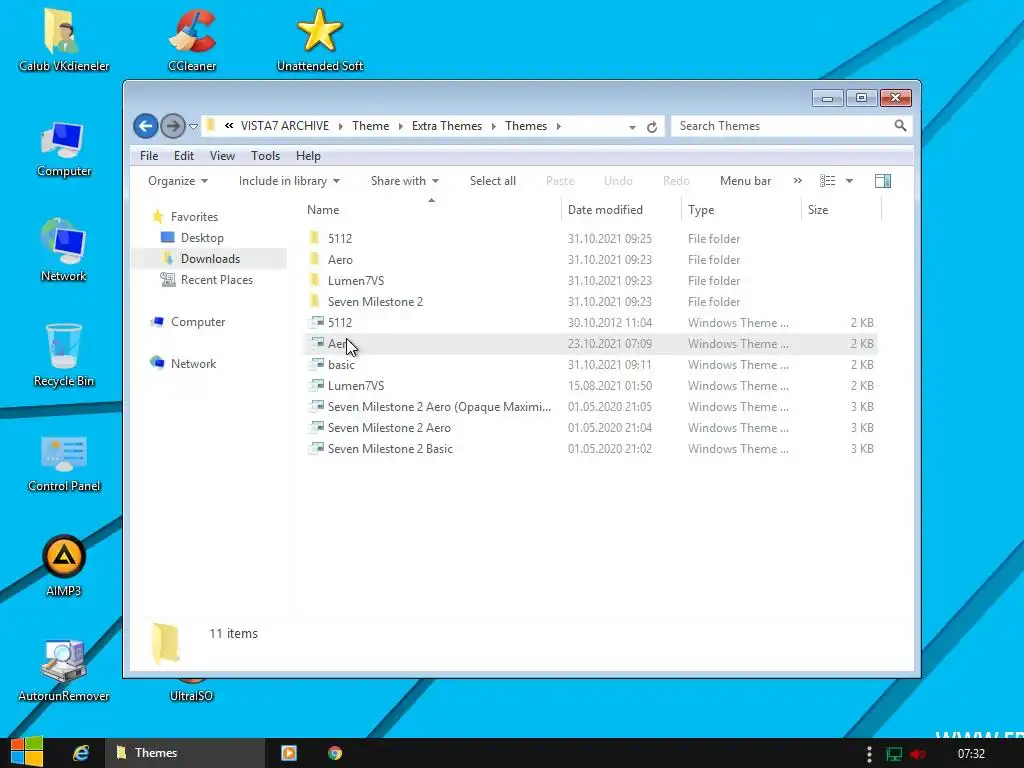The height and width of the screenshot is (768, 1024).
Task: Select Downloads in navigation pane
Action: coord(210,259)
